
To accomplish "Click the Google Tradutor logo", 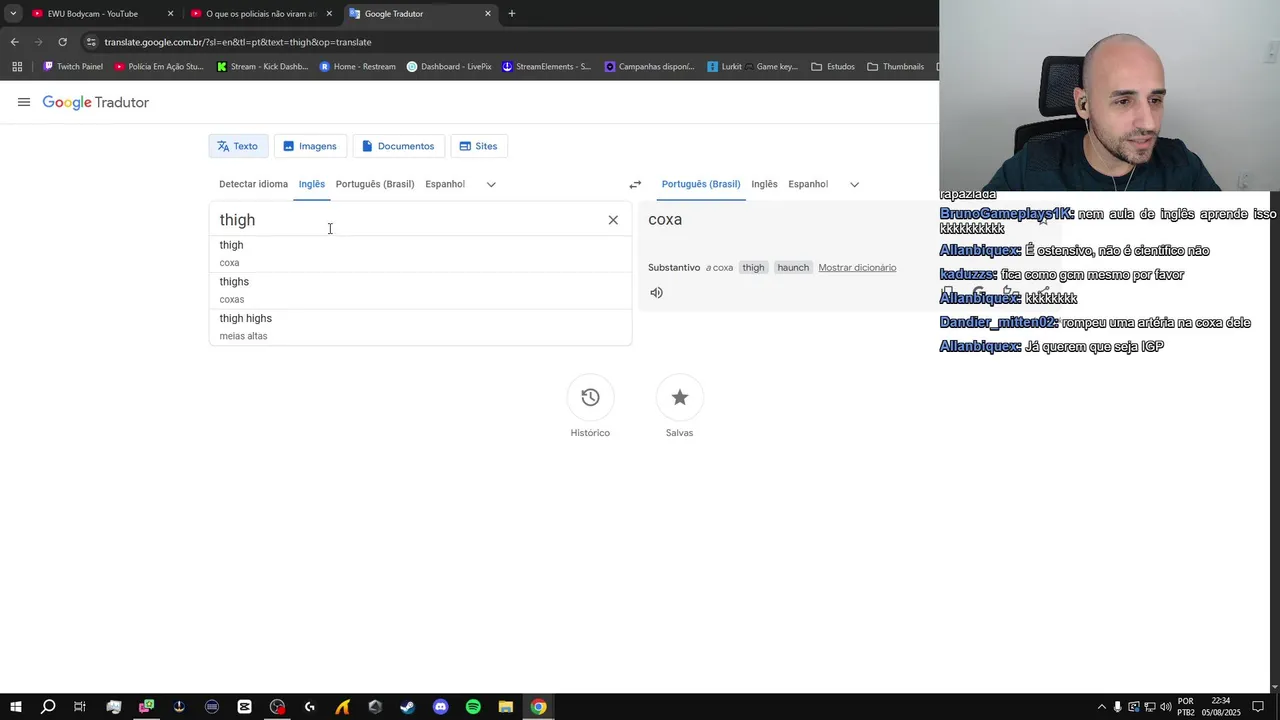I will click(95, 102).
